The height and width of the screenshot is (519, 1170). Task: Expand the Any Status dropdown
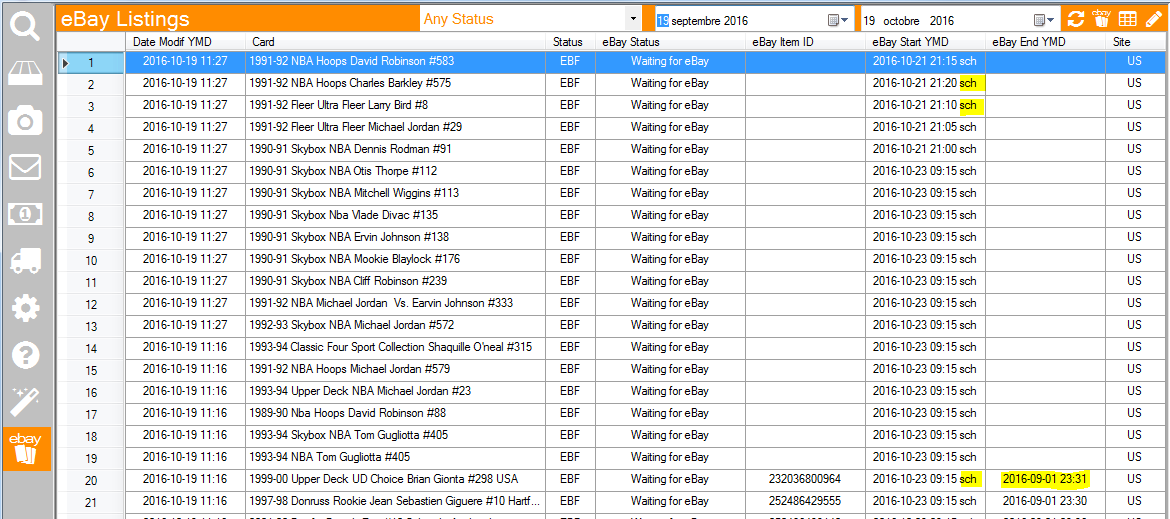click(x=633, y=19)
